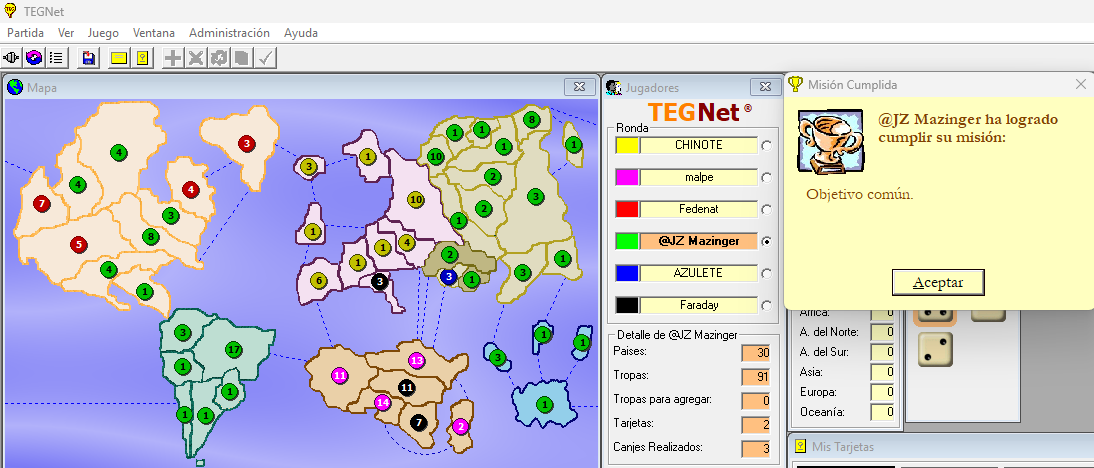Select the yellow country with 6 troops

point(319,281)
